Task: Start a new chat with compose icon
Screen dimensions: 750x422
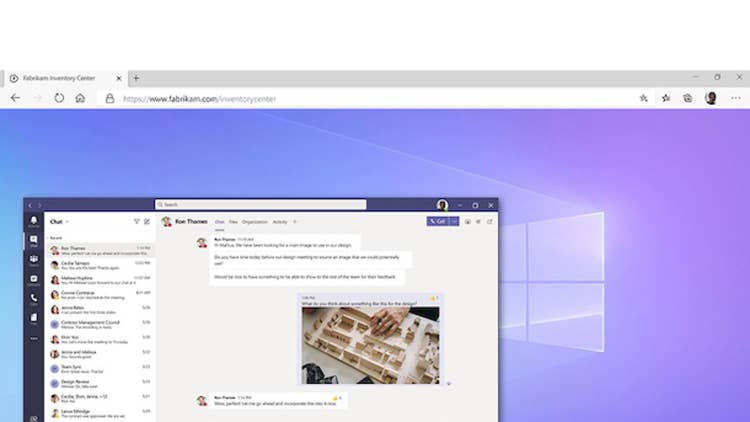Action: pyautogui.click(x=147, y=221)
